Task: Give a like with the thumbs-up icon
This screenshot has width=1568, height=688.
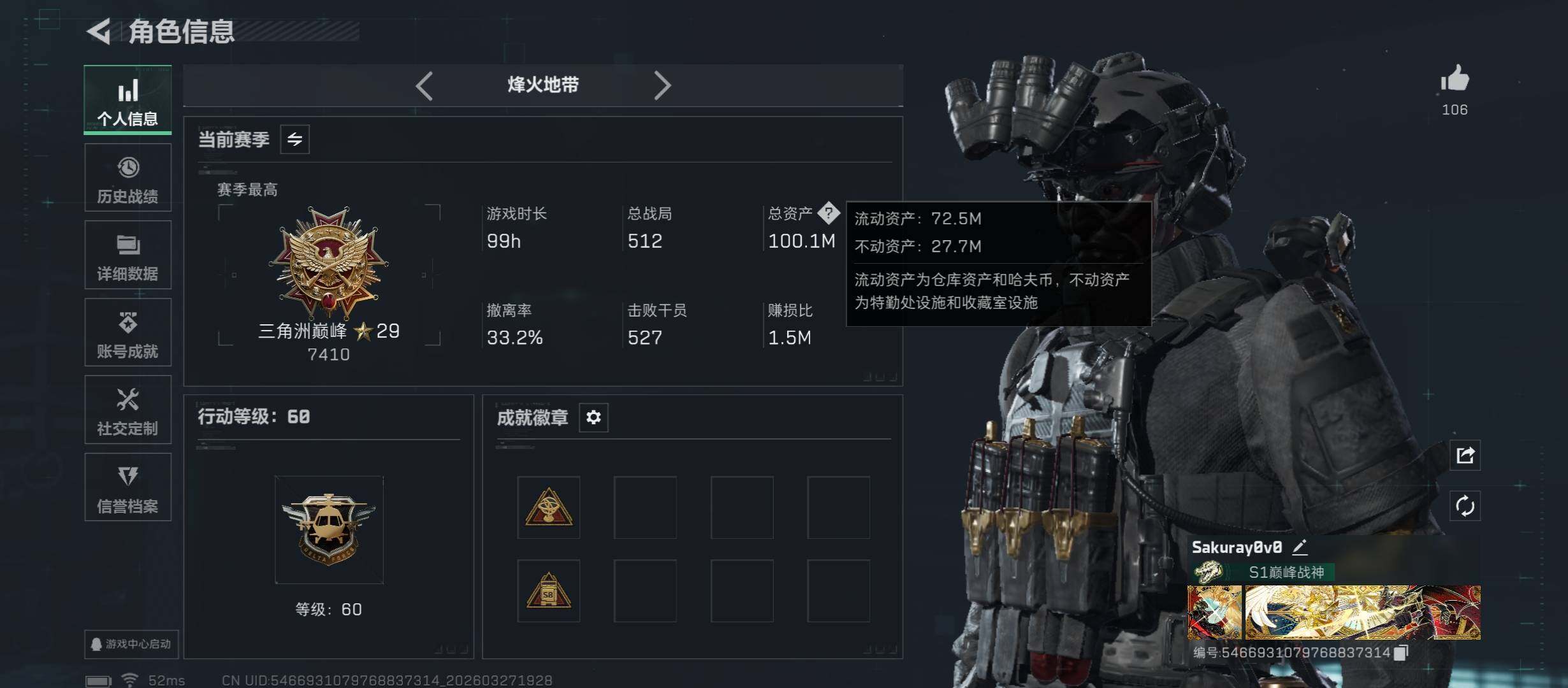Action: (1455, 79)
